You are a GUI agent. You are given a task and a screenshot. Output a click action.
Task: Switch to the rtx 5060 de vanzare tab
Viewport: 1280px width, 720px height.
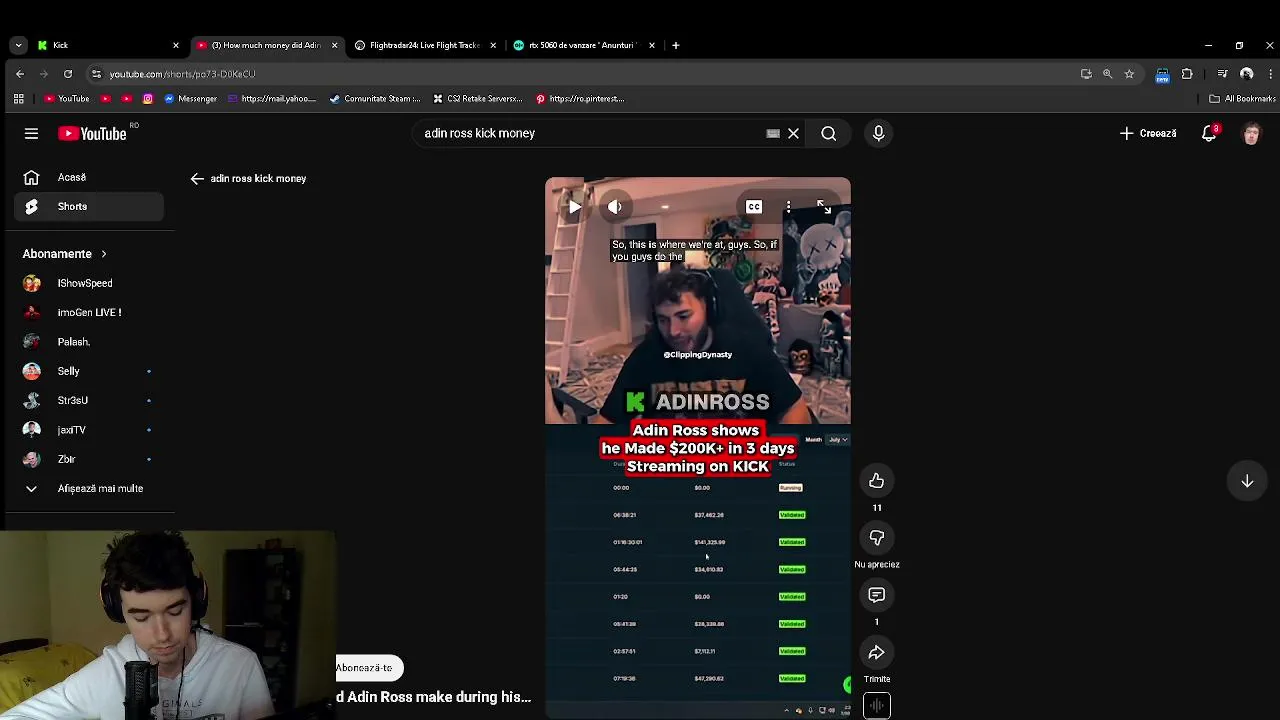click(x=584, y=45)
